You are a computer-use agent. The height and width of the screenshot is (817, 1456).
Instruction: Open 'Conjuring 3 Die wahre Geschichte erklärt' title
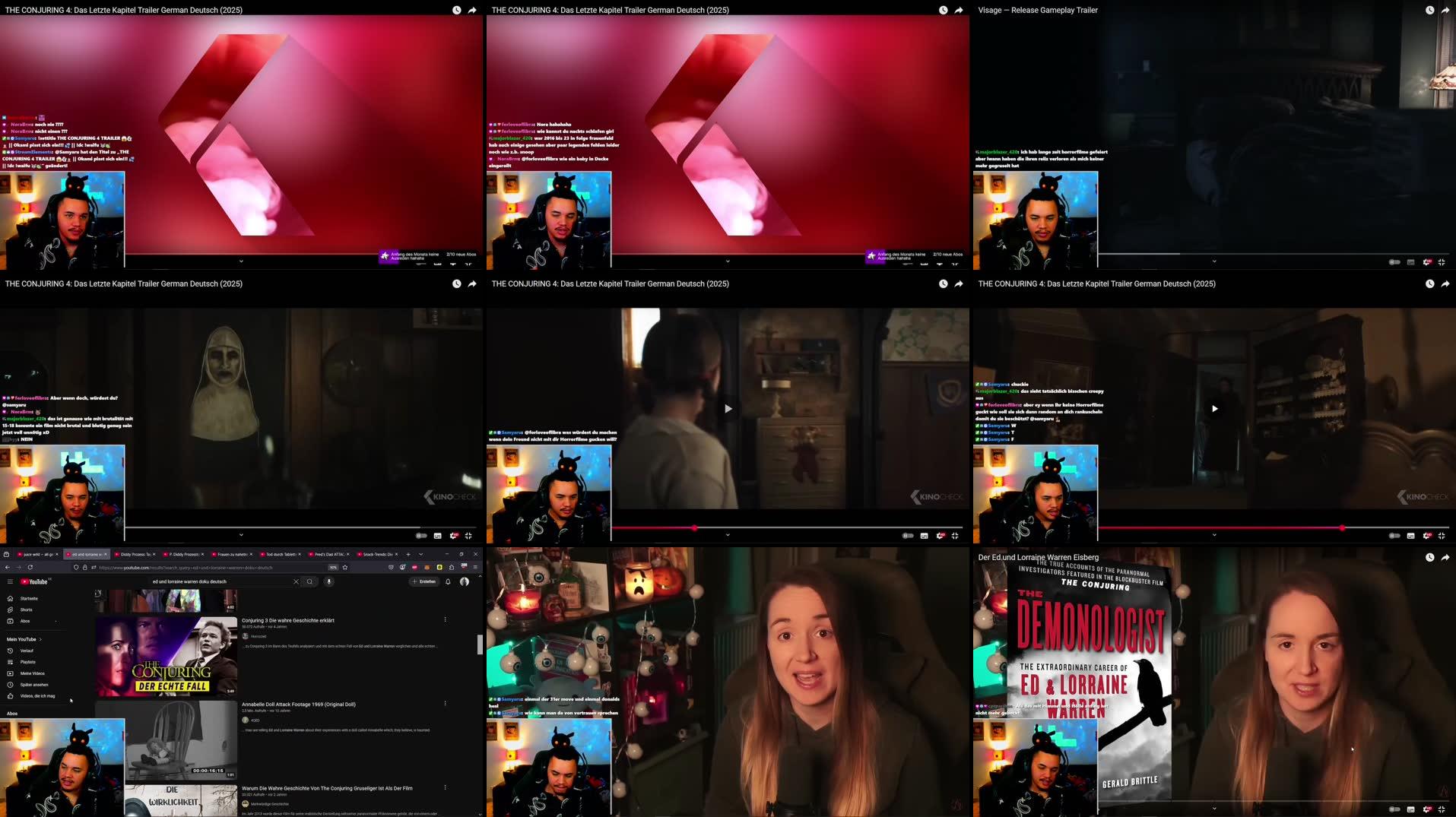[288, 620]
